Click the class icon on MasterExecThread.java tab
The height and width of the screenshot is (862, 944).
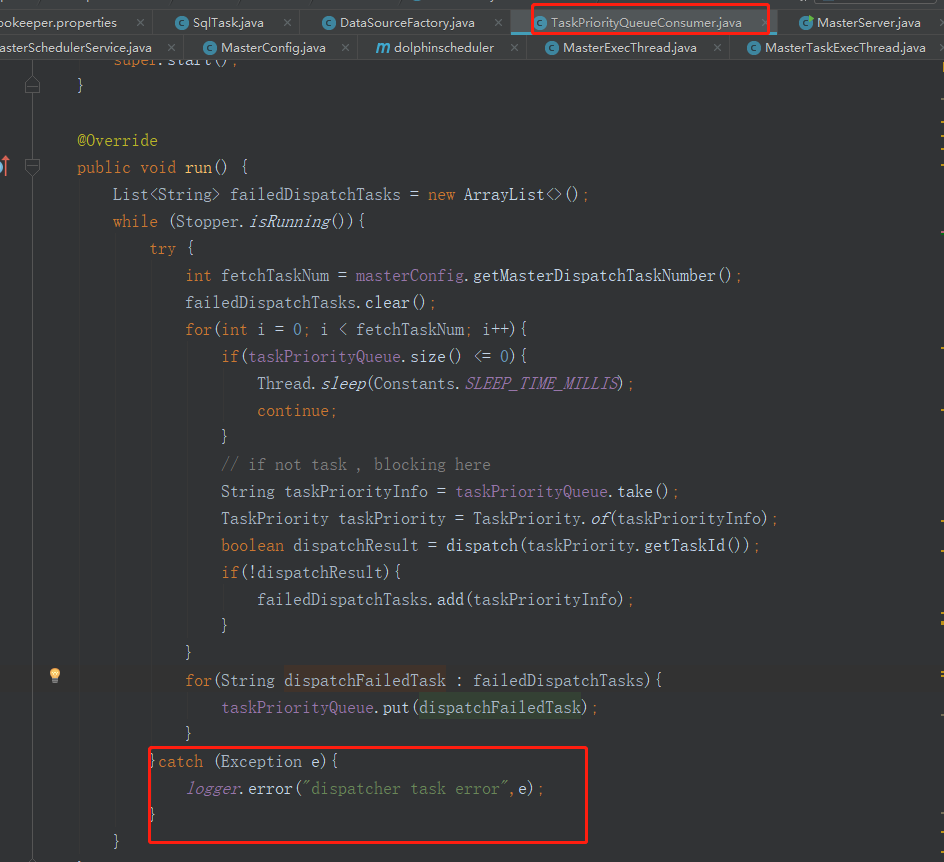[x=551, y=48]
